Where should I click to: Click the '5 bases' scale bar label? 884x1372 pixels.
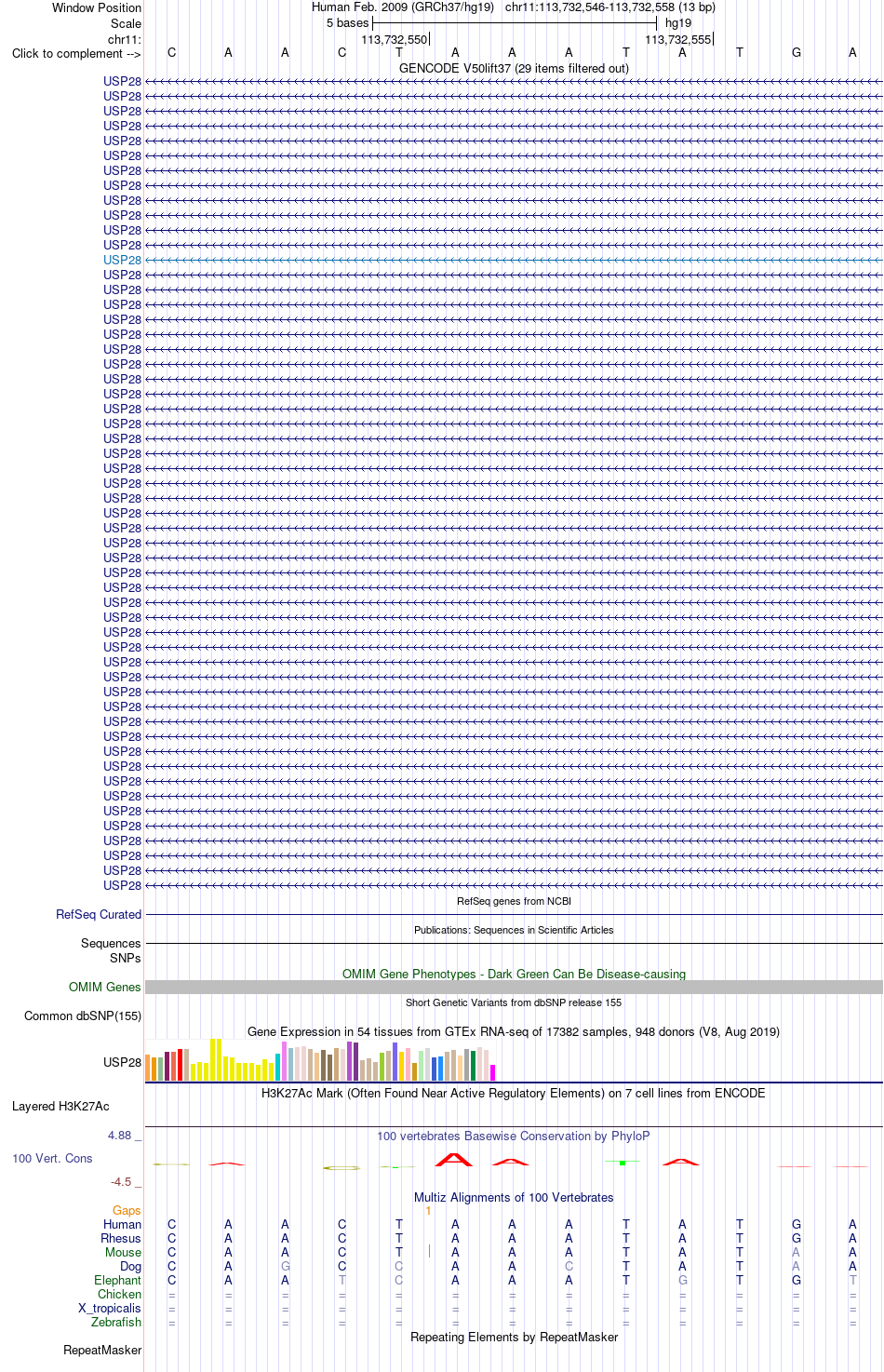[x=347, y=23]
